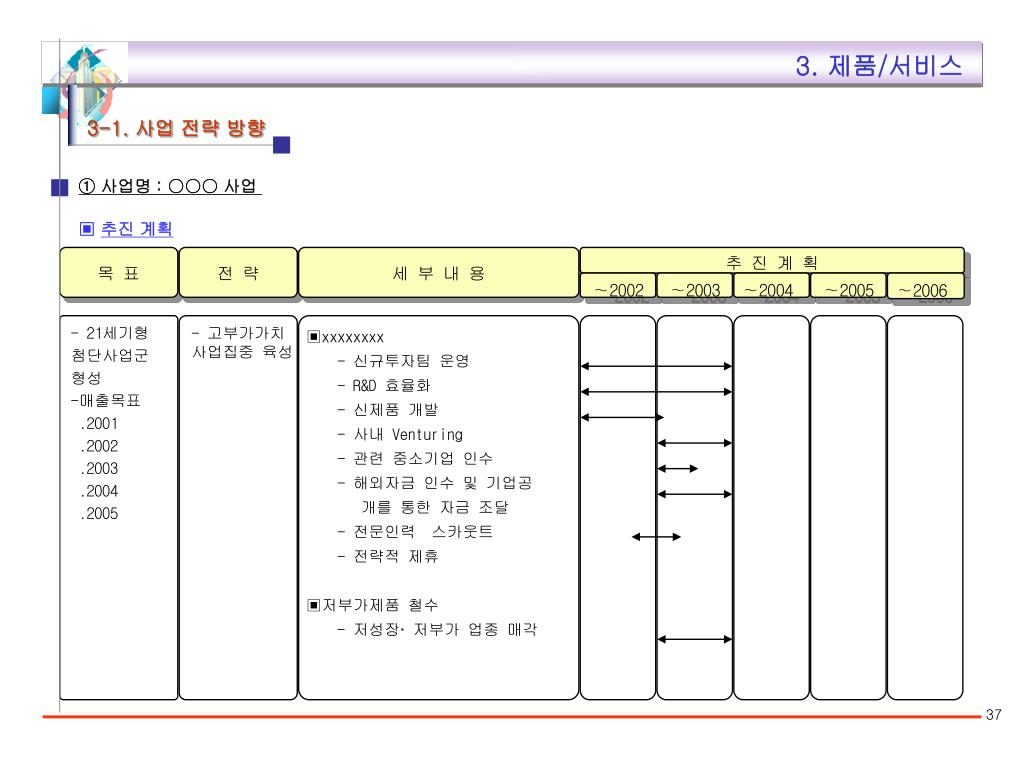Click the '전 략' header cell
The width and height of the screenshot is (1024, 768).
(x=238, y=273)
